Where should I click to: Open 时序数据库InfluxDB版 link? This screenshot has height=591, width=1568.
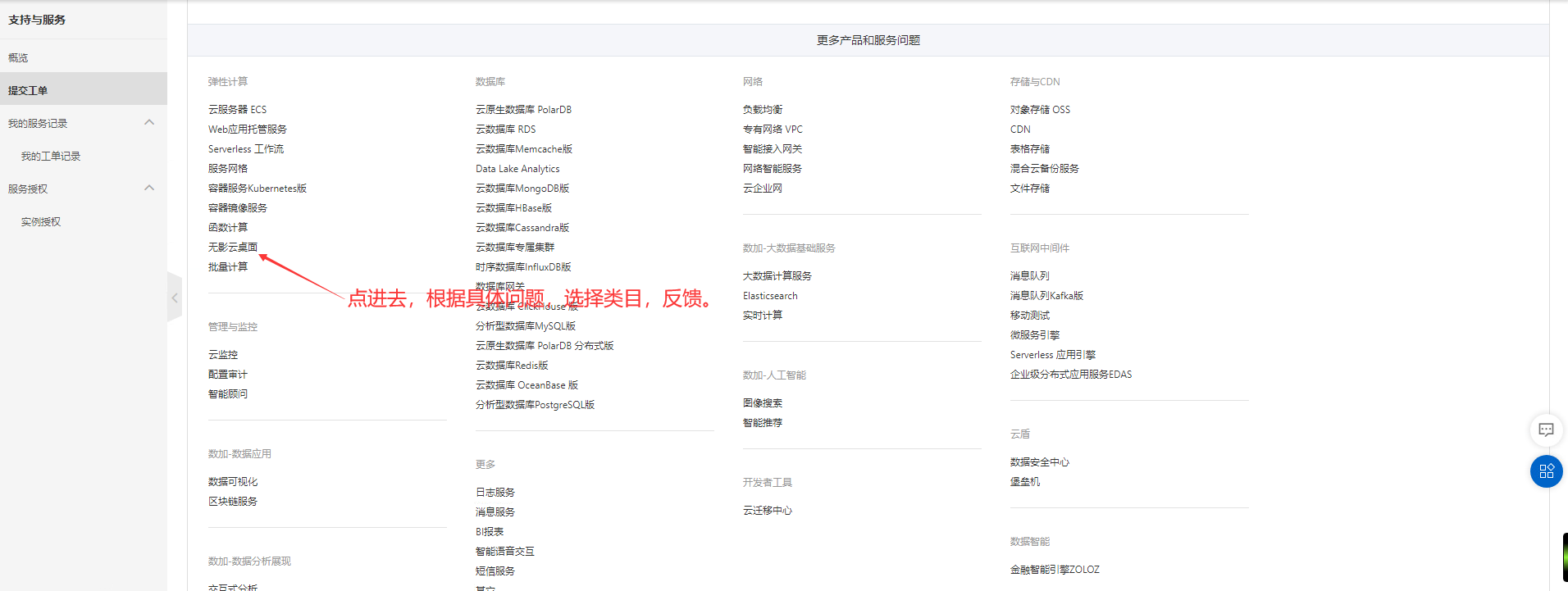coord(523,266)
